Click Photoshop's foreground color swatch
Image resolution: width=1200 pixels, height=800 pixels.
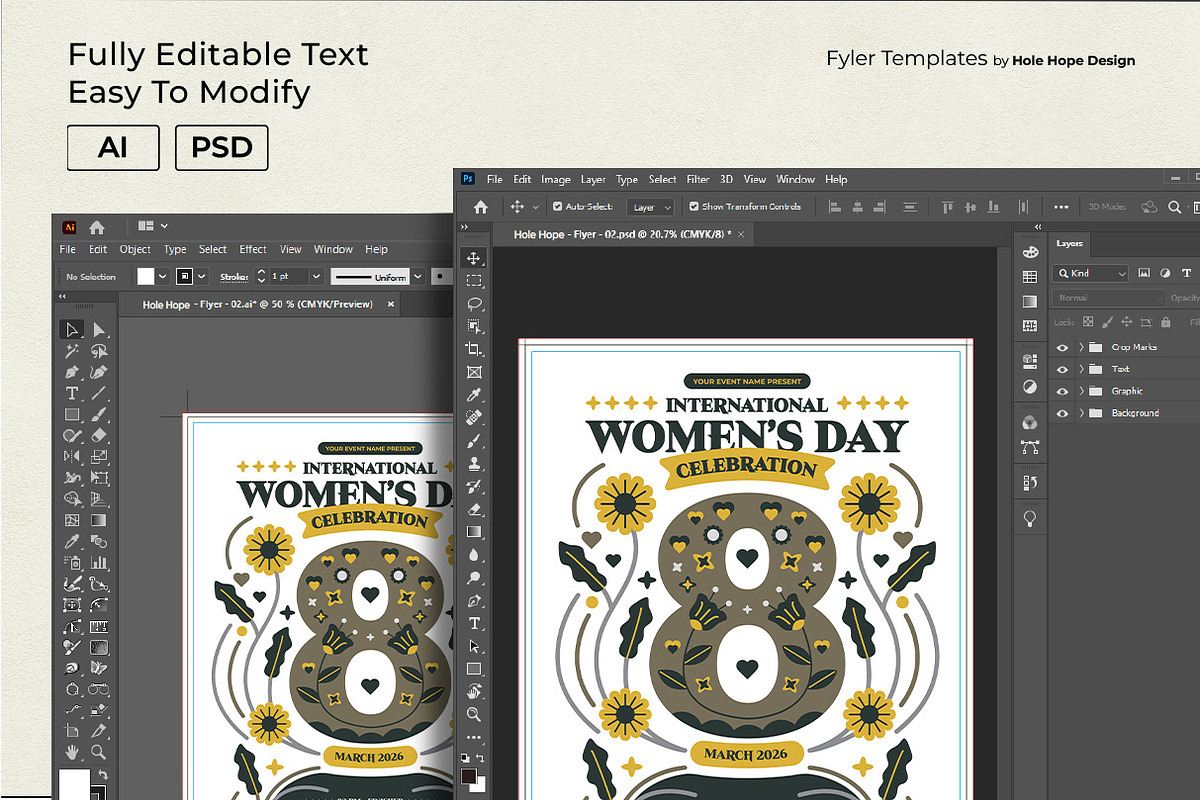pos(470,775)
